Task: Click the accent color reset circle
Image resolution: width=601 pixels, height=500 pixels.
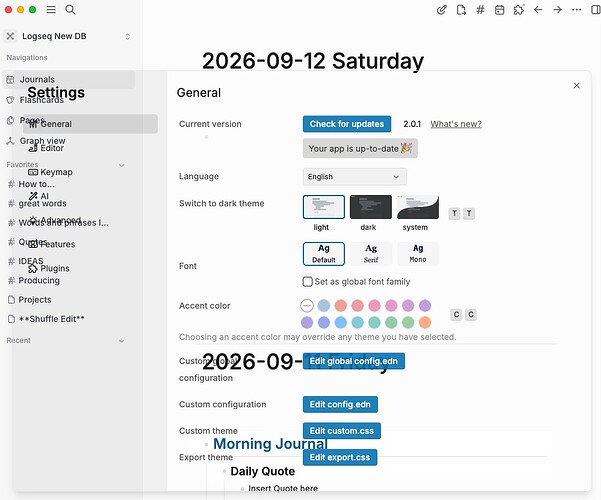Action: 307,306
